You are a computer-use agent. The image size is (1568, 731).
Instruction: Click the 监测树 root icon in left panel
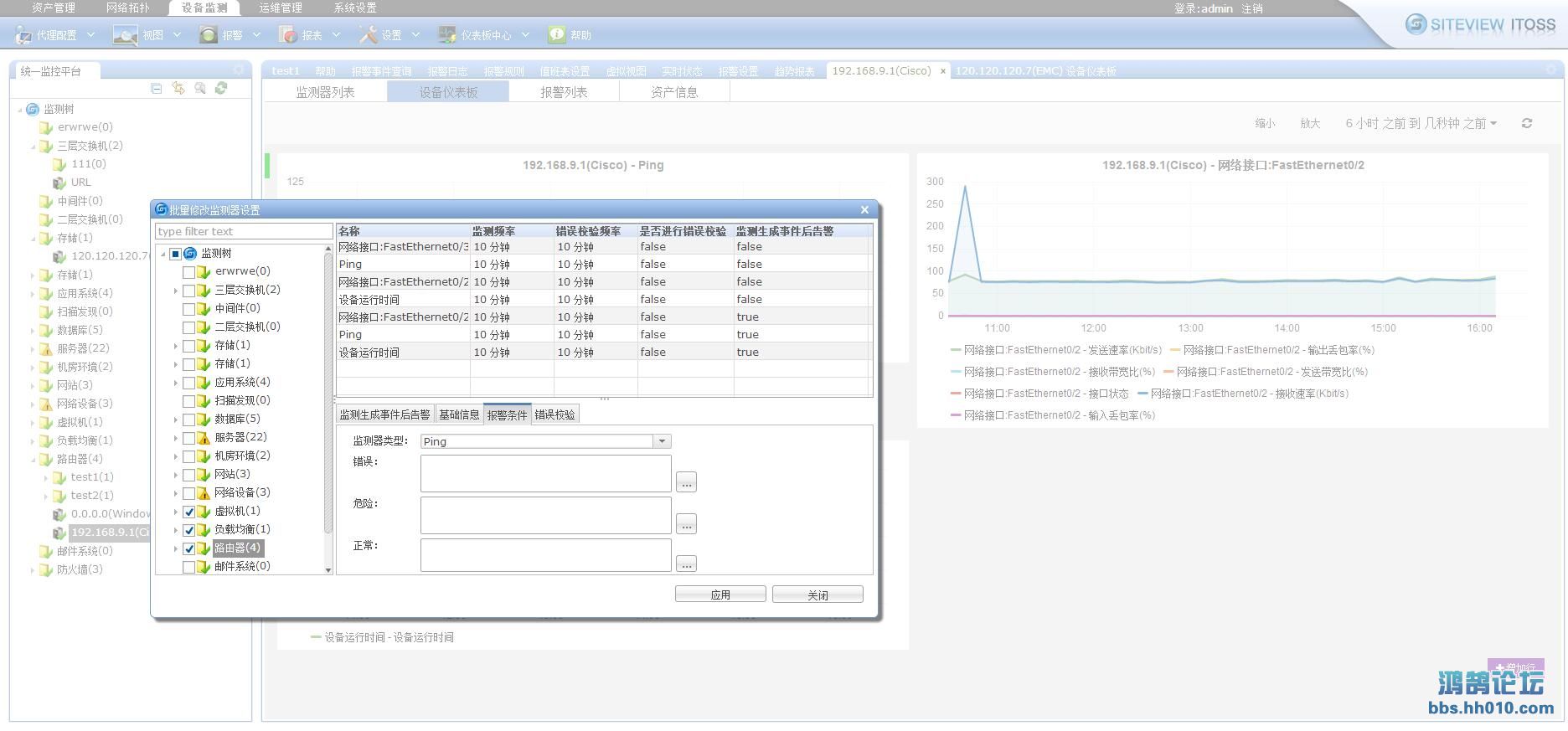tap(33, 109)
